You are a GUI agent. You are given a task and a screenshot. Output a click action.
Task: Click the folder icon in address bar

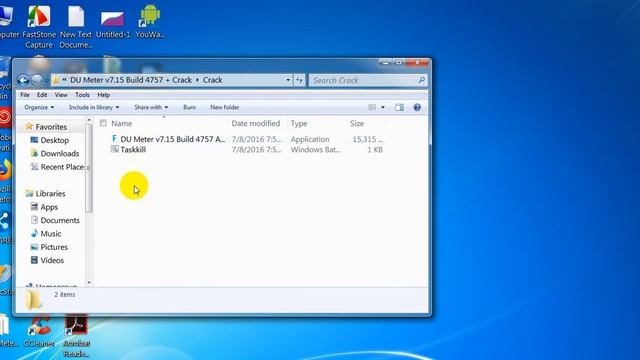[56, 80]
